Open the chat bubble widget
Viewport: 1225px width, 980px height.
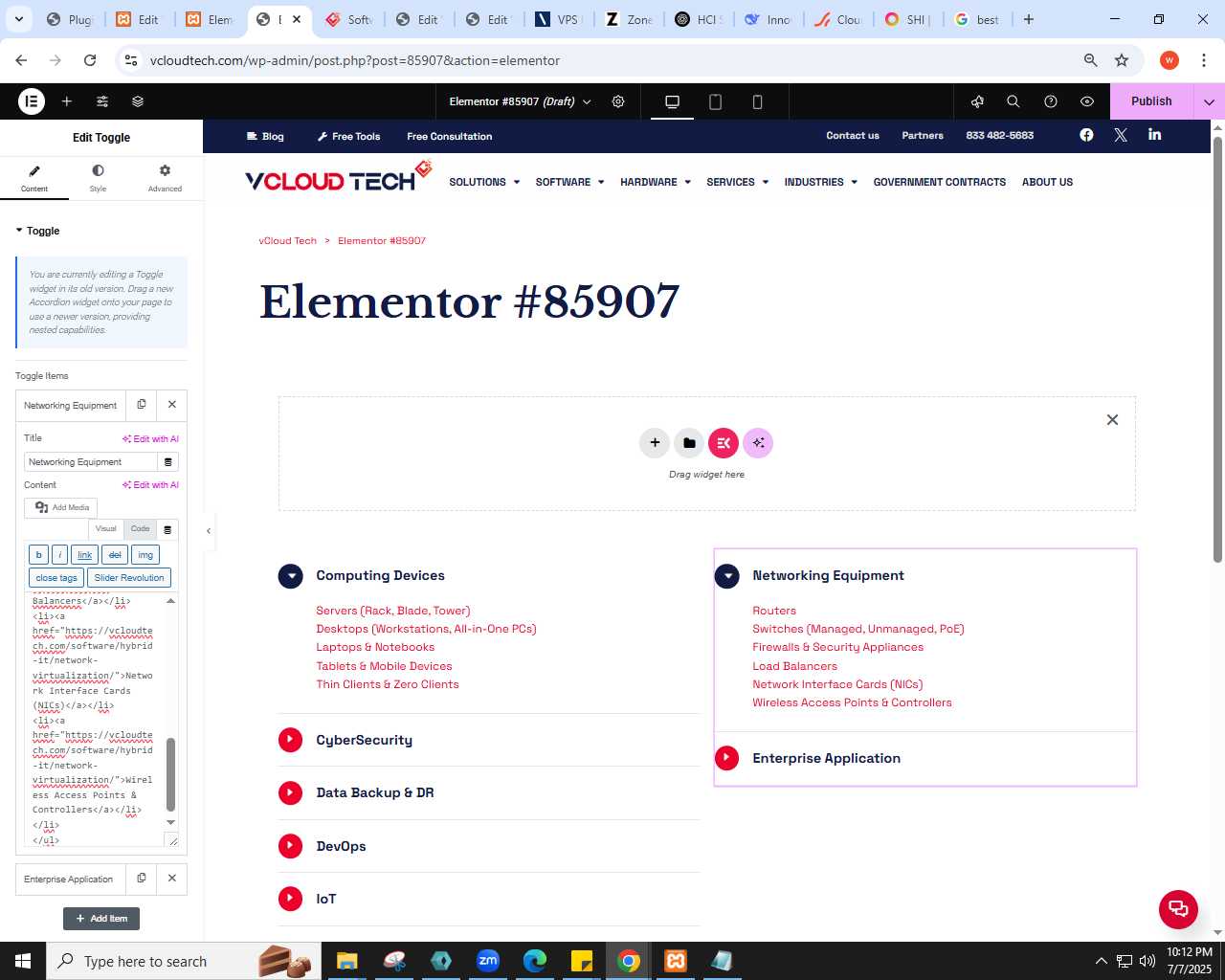(1178, 909)
